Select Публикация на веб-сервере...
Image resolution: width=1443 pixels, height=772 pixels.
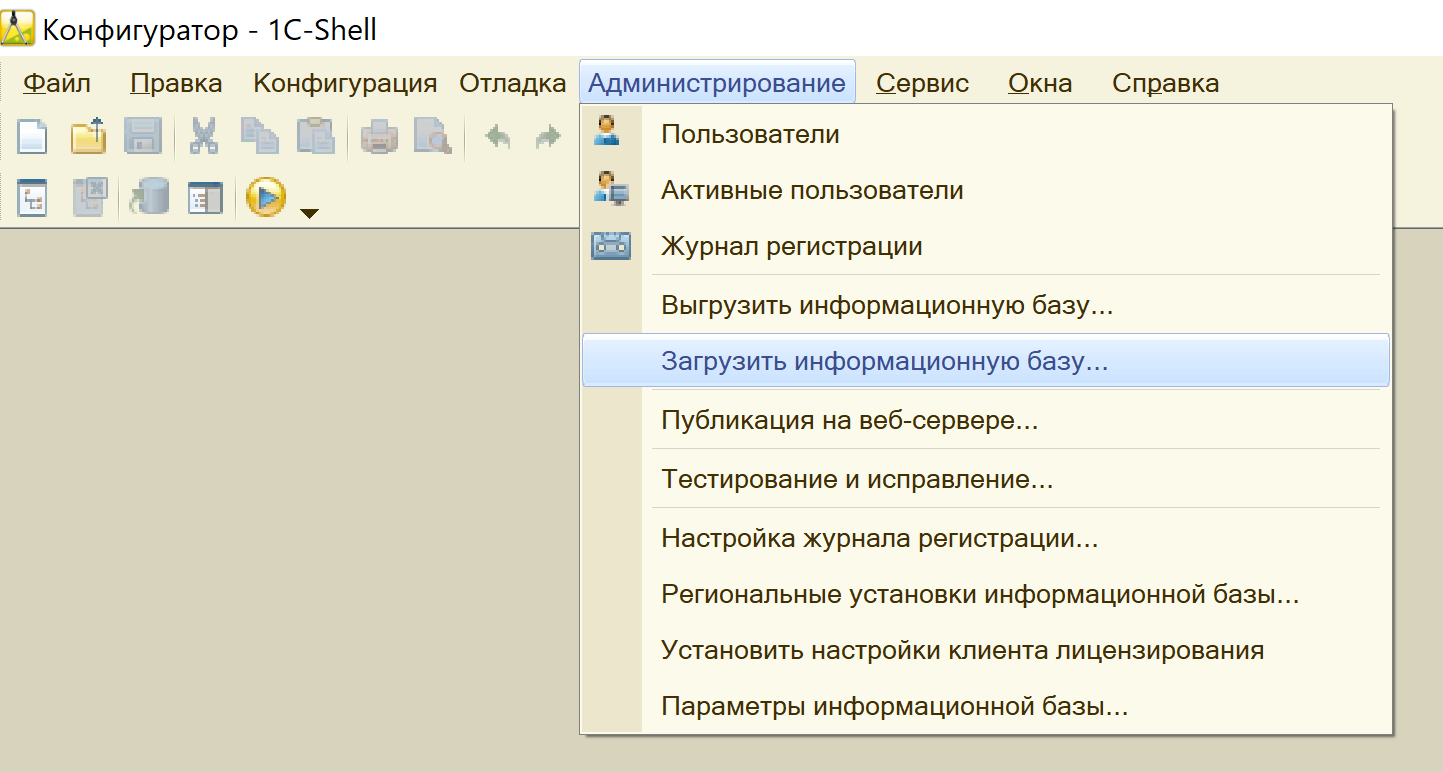click(x=986, y=420)
